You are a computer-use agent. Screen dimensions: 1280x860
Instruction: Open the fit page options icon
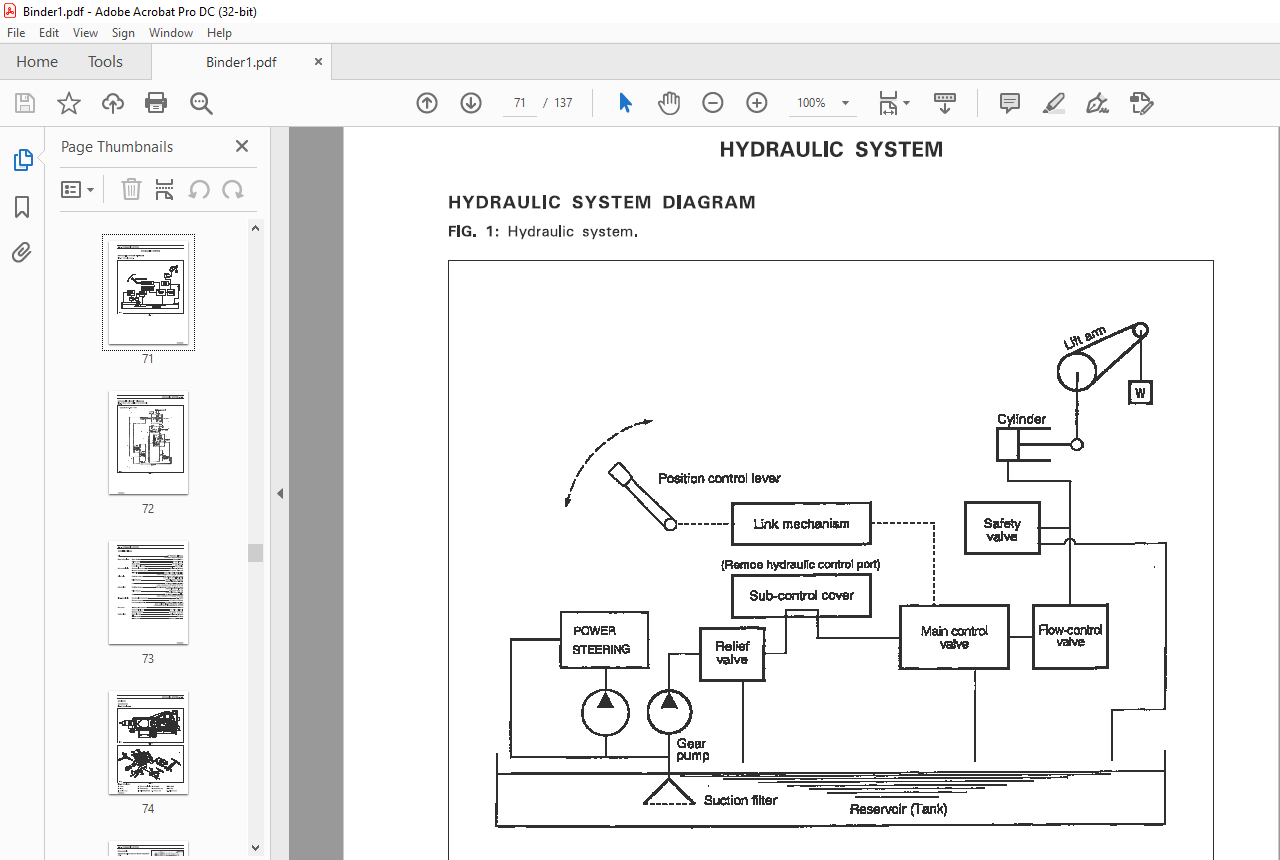pyautogui.click(x=888, y=103)
